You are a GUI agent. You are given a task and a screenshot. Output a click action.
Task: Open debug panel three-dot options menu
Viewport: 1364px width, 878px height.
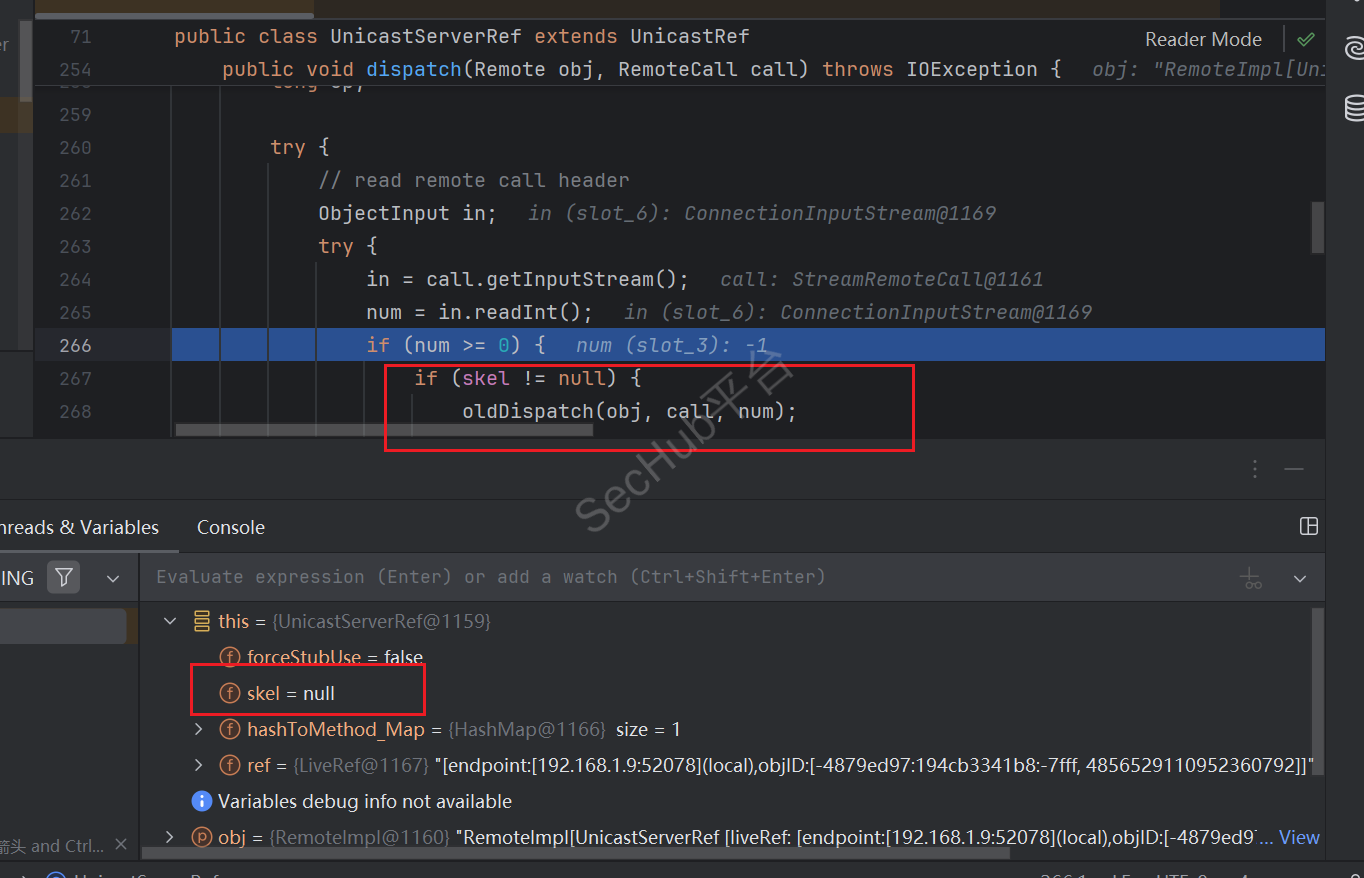click(1255, 469)
